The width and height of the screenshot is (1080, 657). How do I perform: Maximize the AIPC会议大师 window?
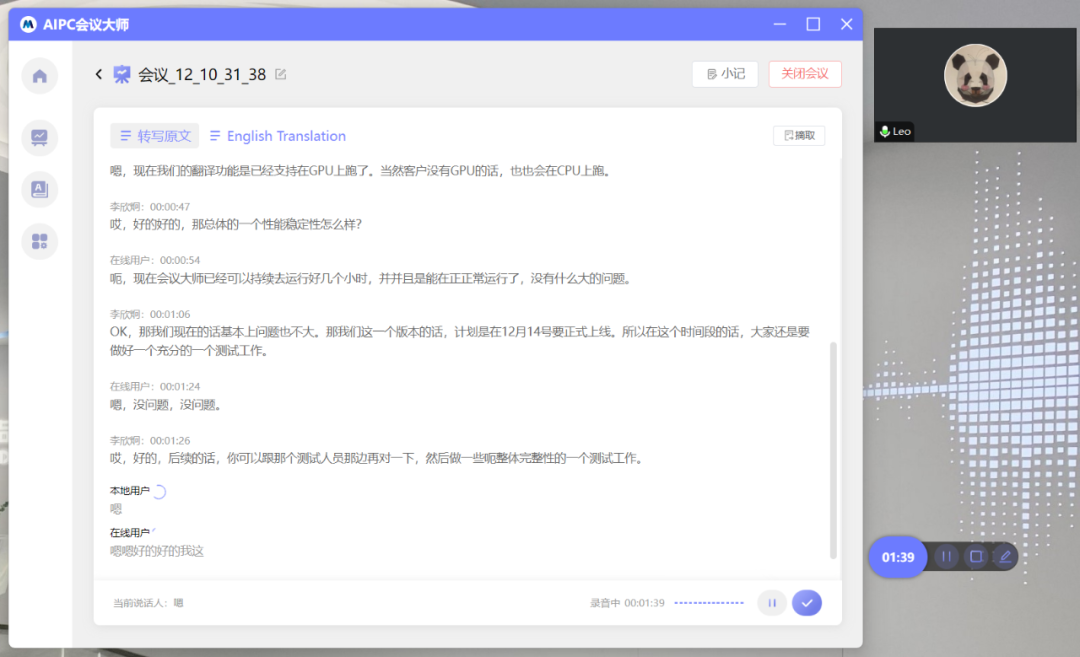point(813,24)
